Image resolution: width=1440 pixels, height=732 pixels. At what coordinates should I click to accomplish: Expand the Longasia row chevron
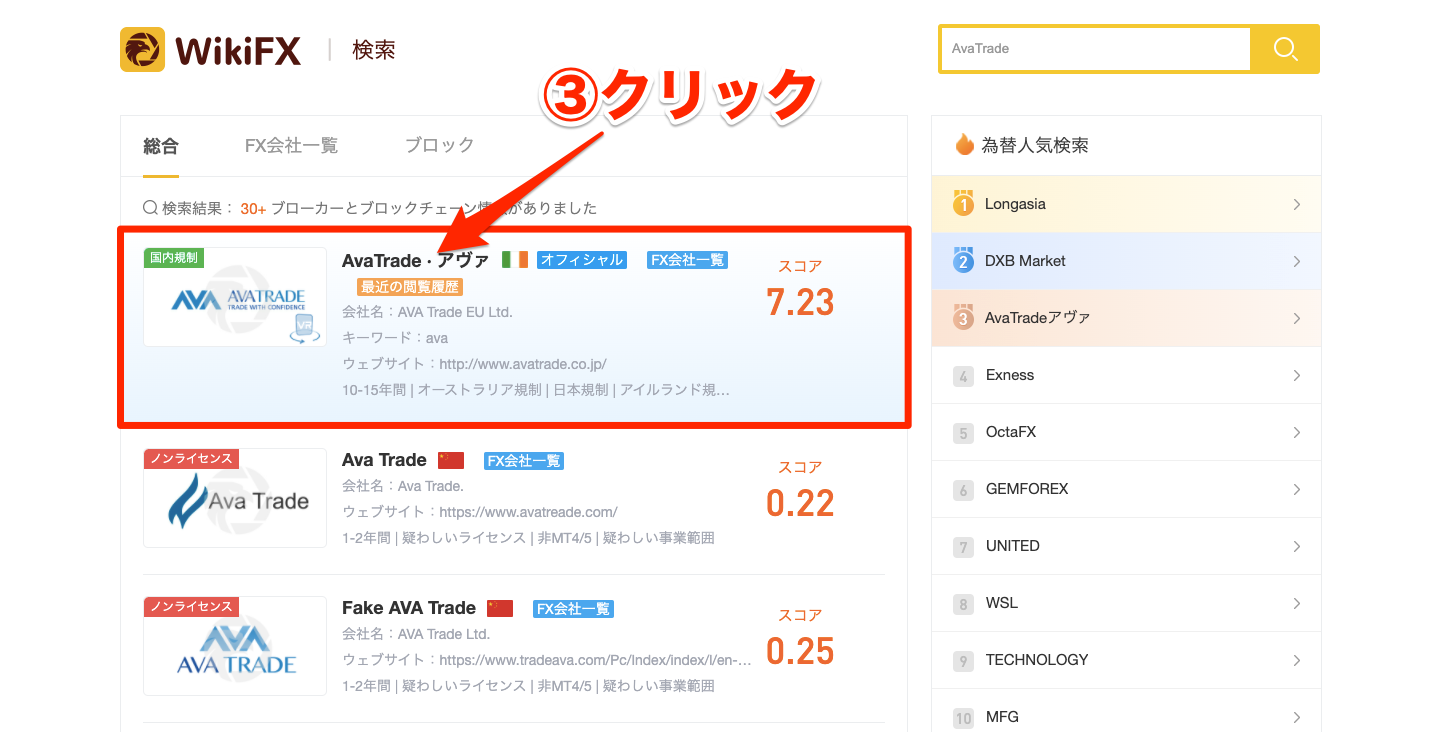pos(1297,204)
